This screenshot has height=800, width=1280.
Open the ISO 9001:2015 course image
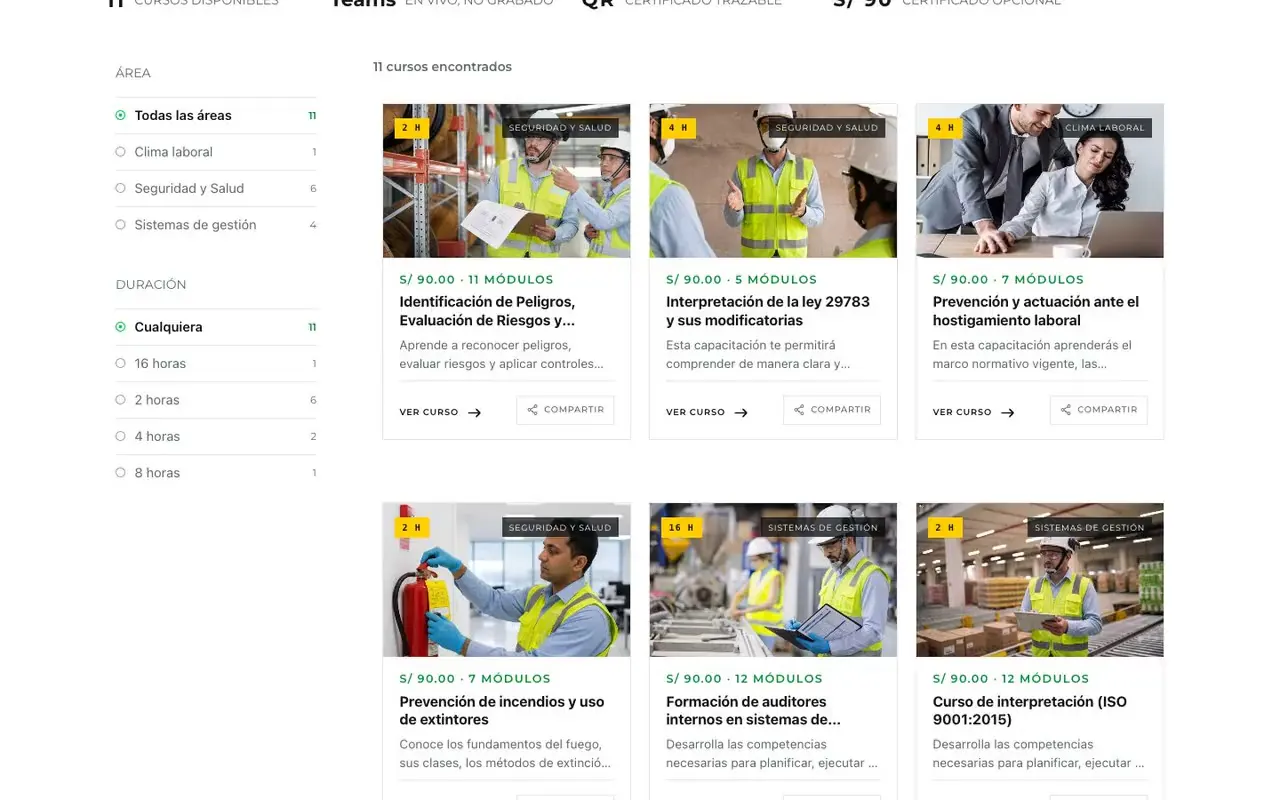tap(1040, 580)
